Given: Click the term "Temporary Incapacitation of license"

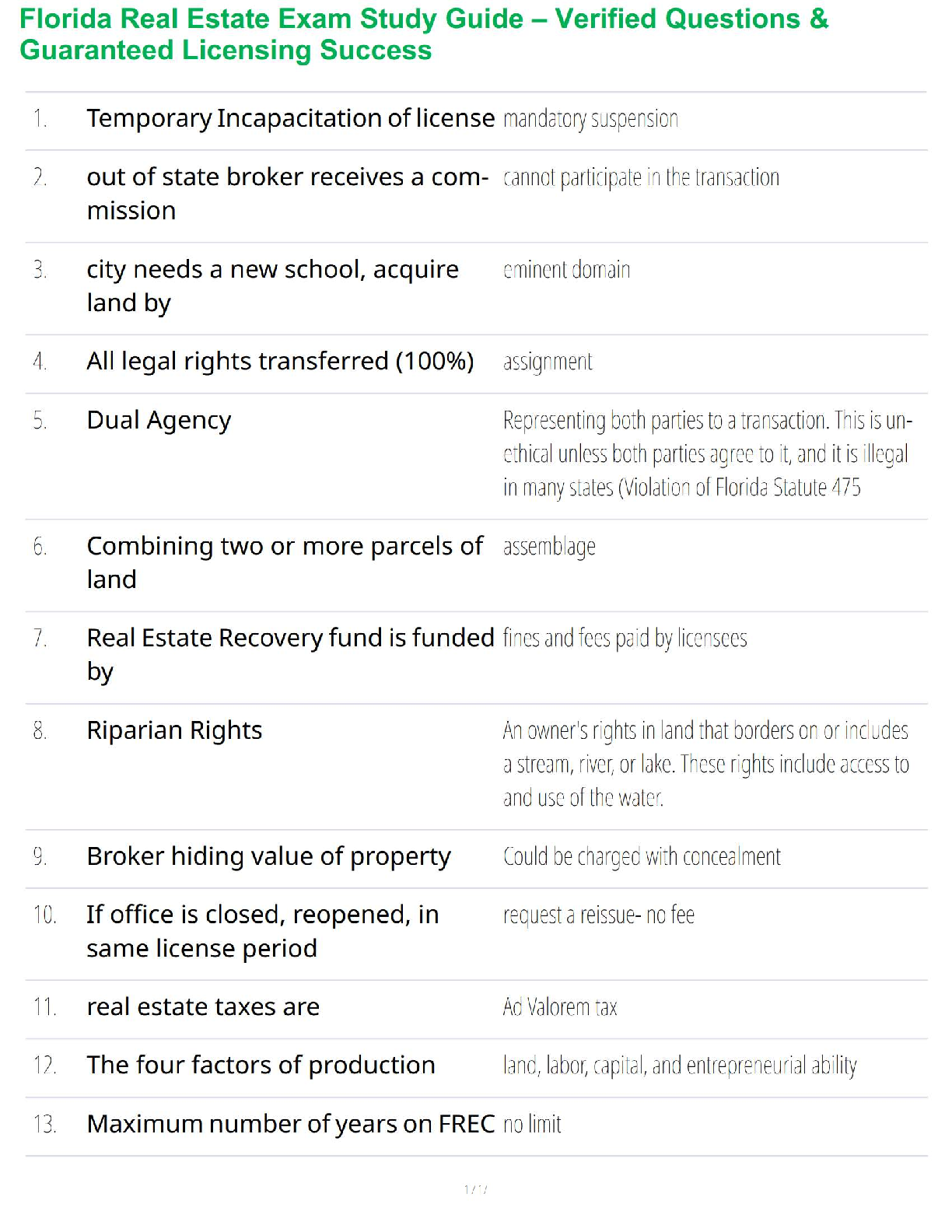Looking at the screenshot, I should 290,118.
